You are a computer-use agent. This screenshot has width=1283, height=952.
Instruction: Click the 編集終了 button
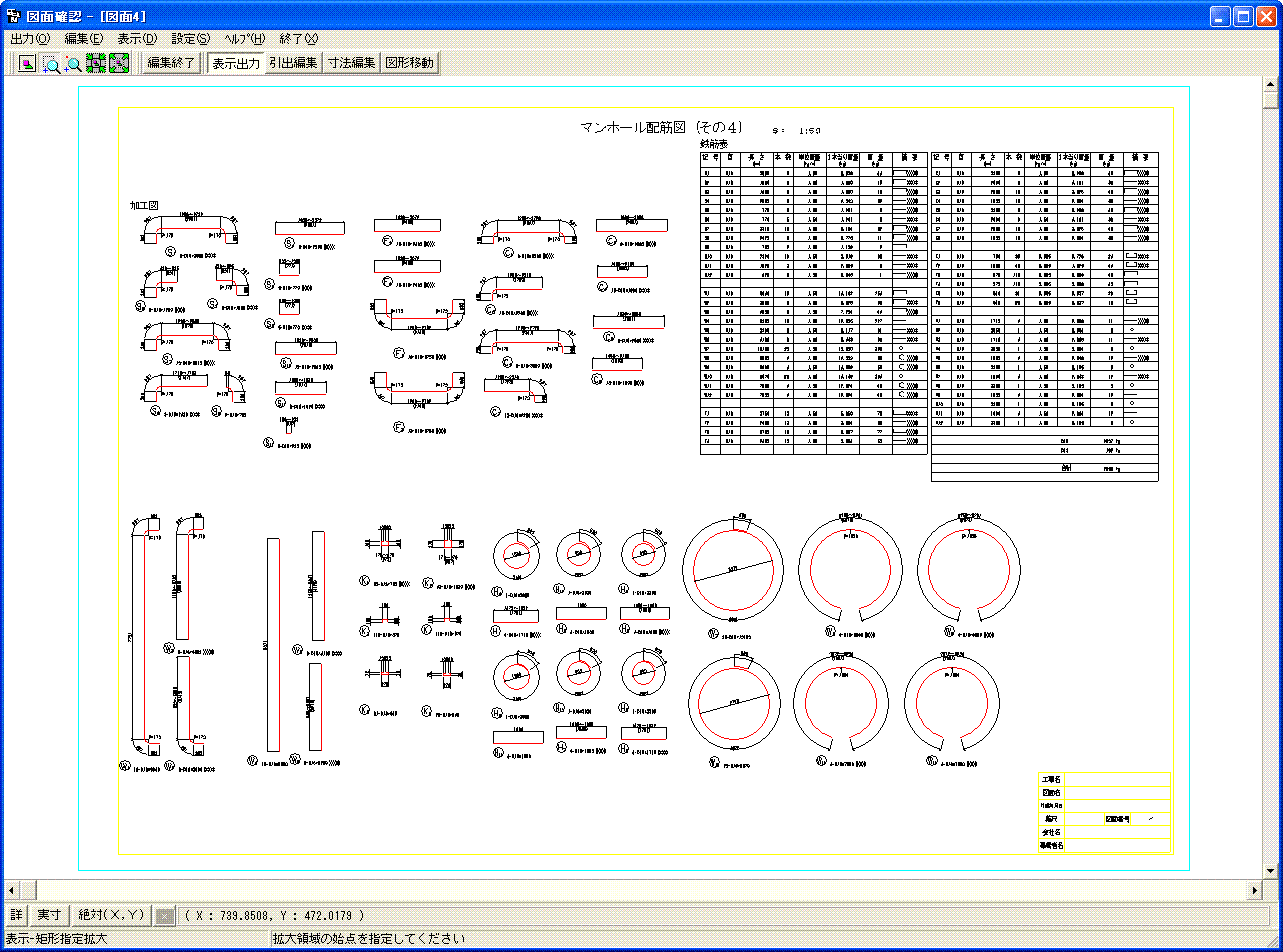coord(172,63)
